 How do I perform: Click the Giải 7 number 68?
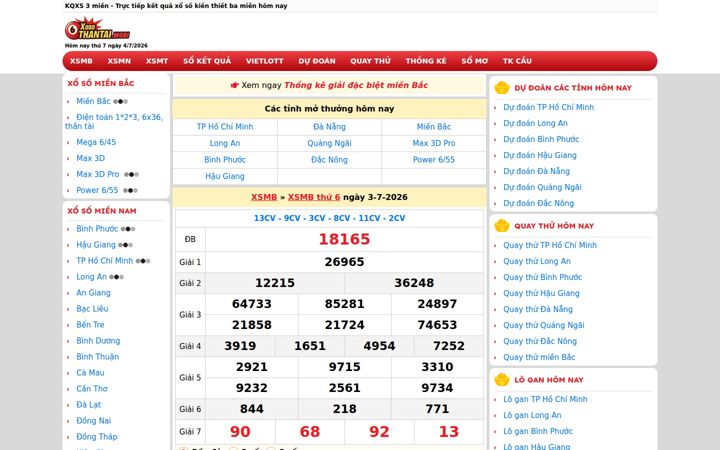tap(310, 432)
